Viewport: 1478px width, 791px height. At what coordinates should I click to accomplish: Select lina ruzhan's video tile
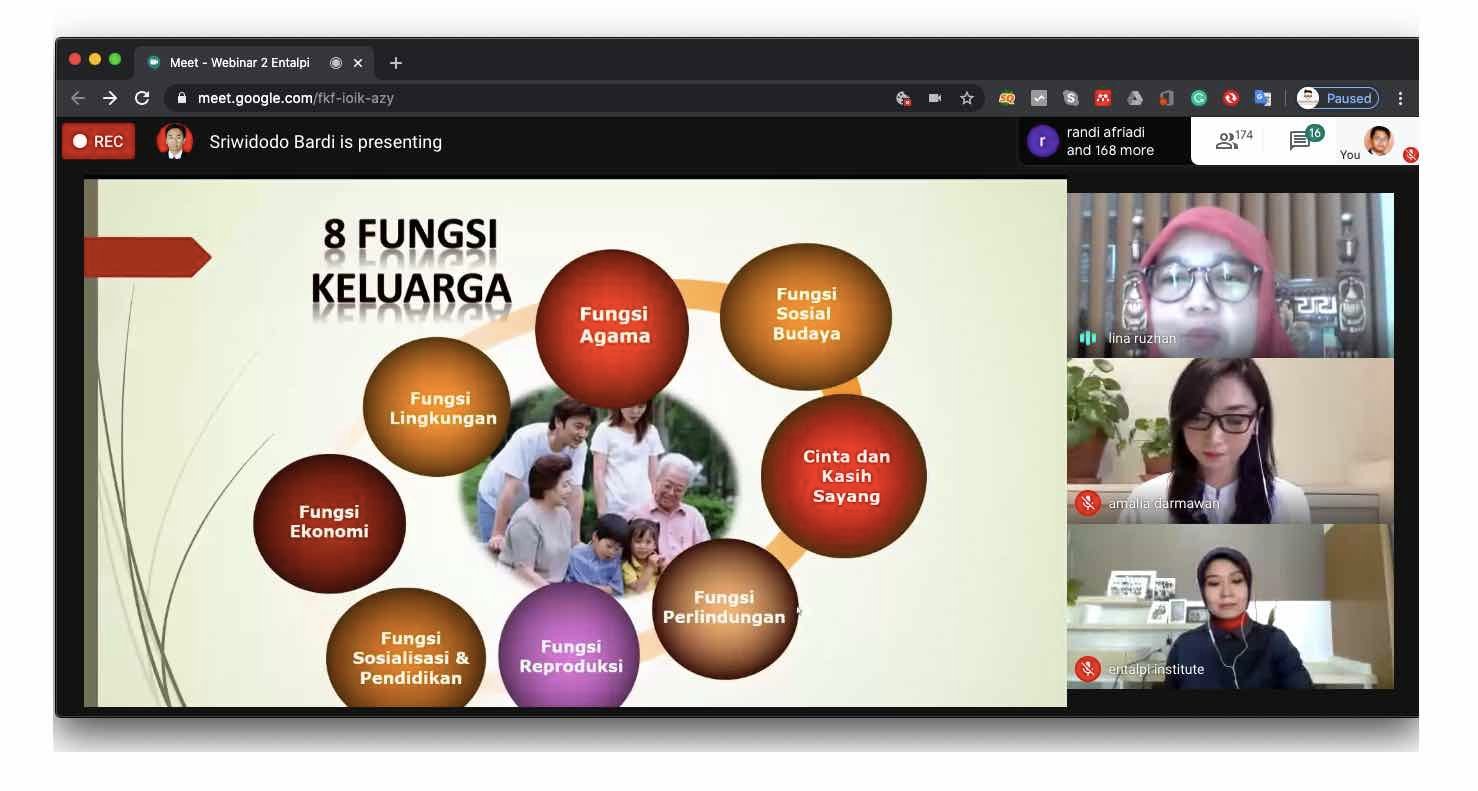[1230, 275]
